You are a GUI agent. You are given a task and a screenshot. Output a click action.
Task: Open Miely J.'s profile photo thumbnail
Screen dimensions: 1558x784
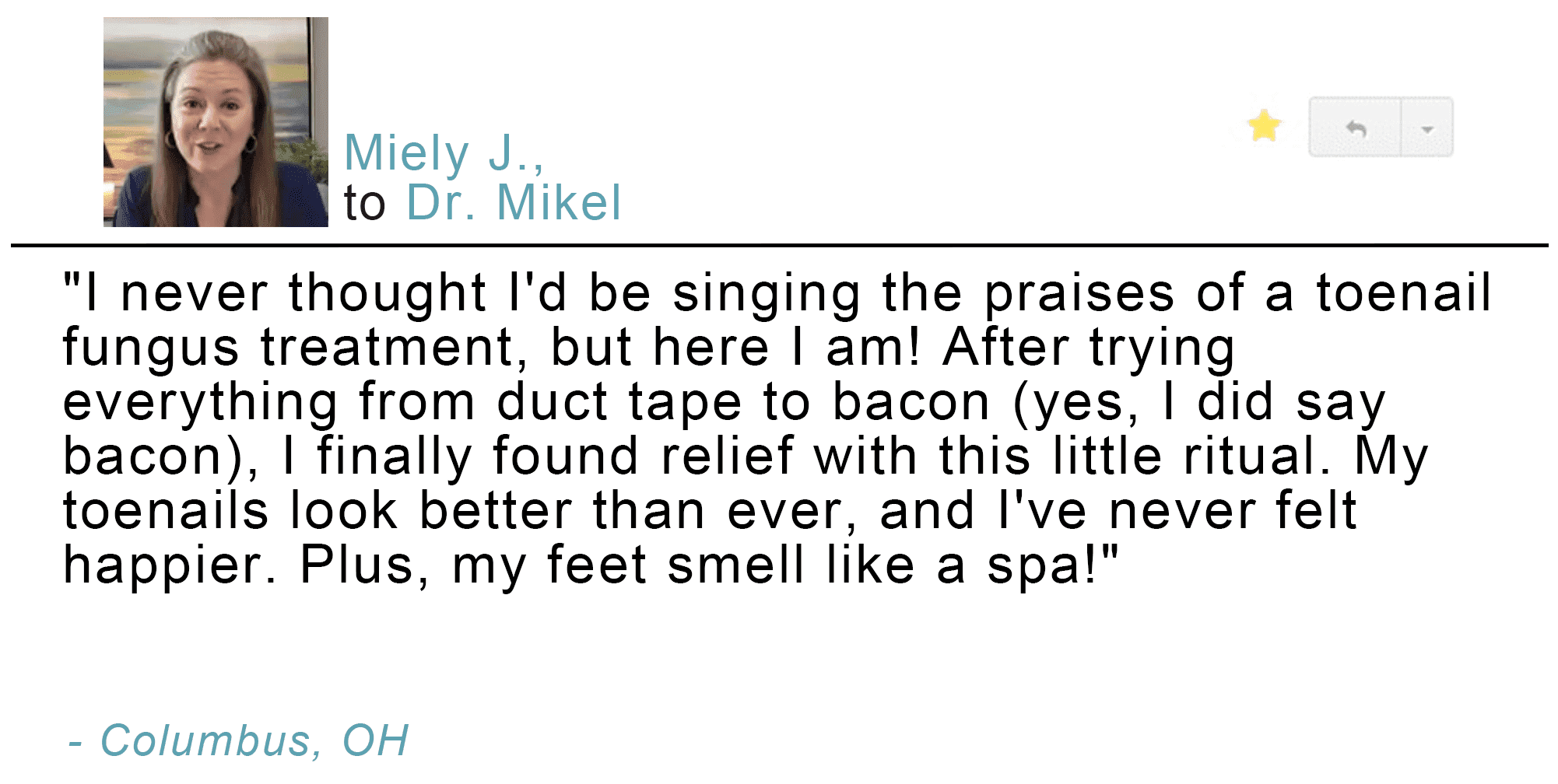click(x=216, y=122)
